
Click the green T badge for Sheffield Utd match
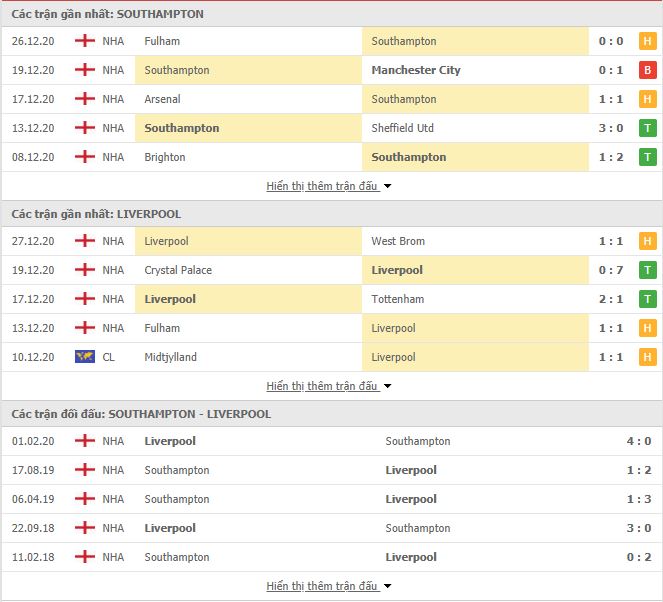coord(647,129)
